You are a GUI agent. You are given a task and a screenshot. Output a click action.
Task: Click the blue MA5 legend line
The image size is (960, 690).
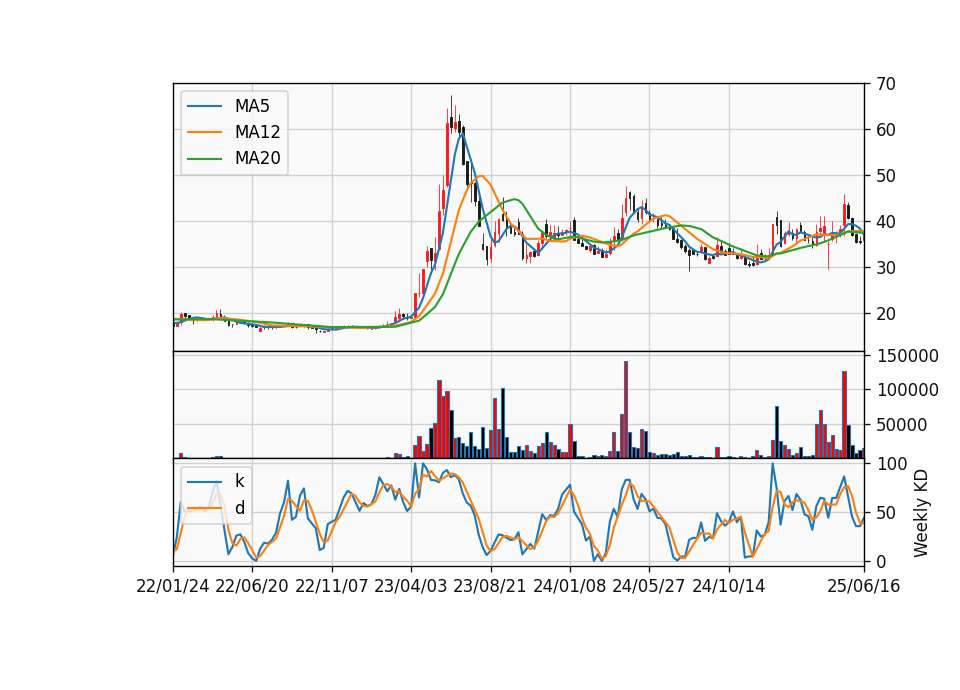pos(204,106)
